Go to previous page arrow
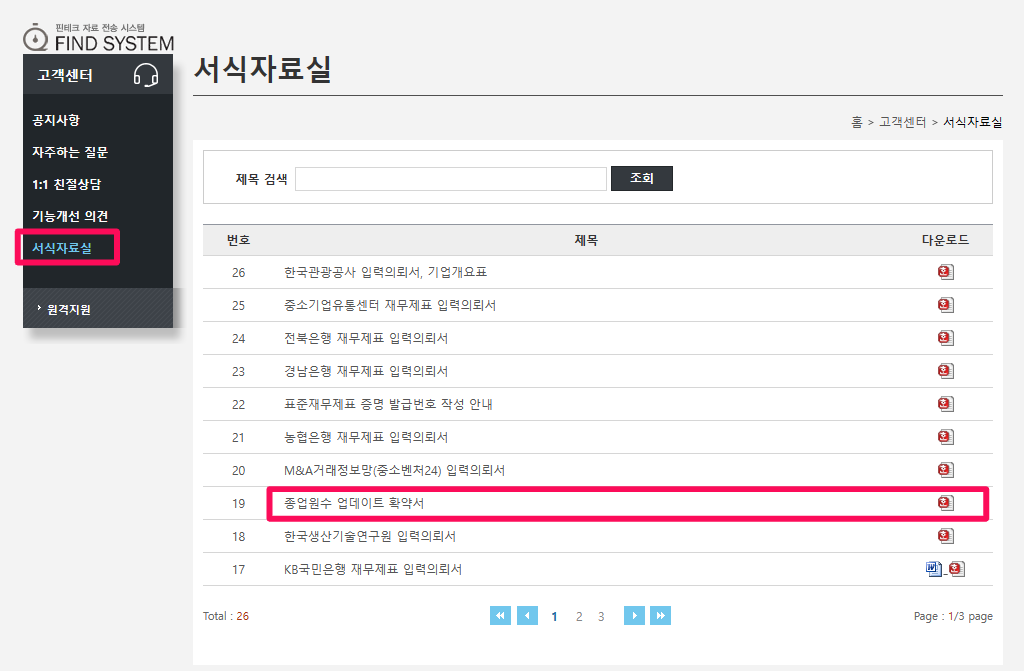 coord(527,615)
